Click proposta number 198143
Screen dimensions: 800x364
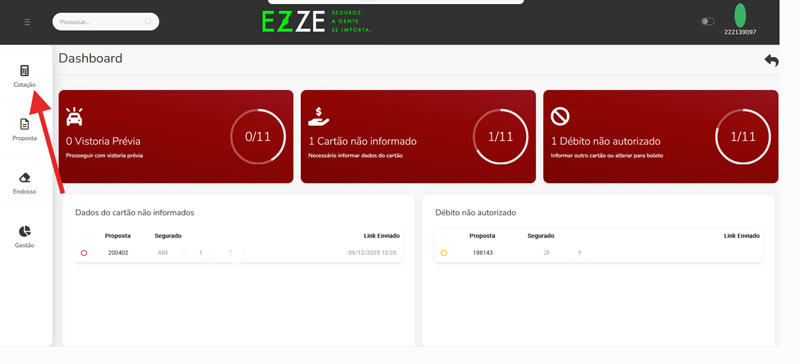483,253
